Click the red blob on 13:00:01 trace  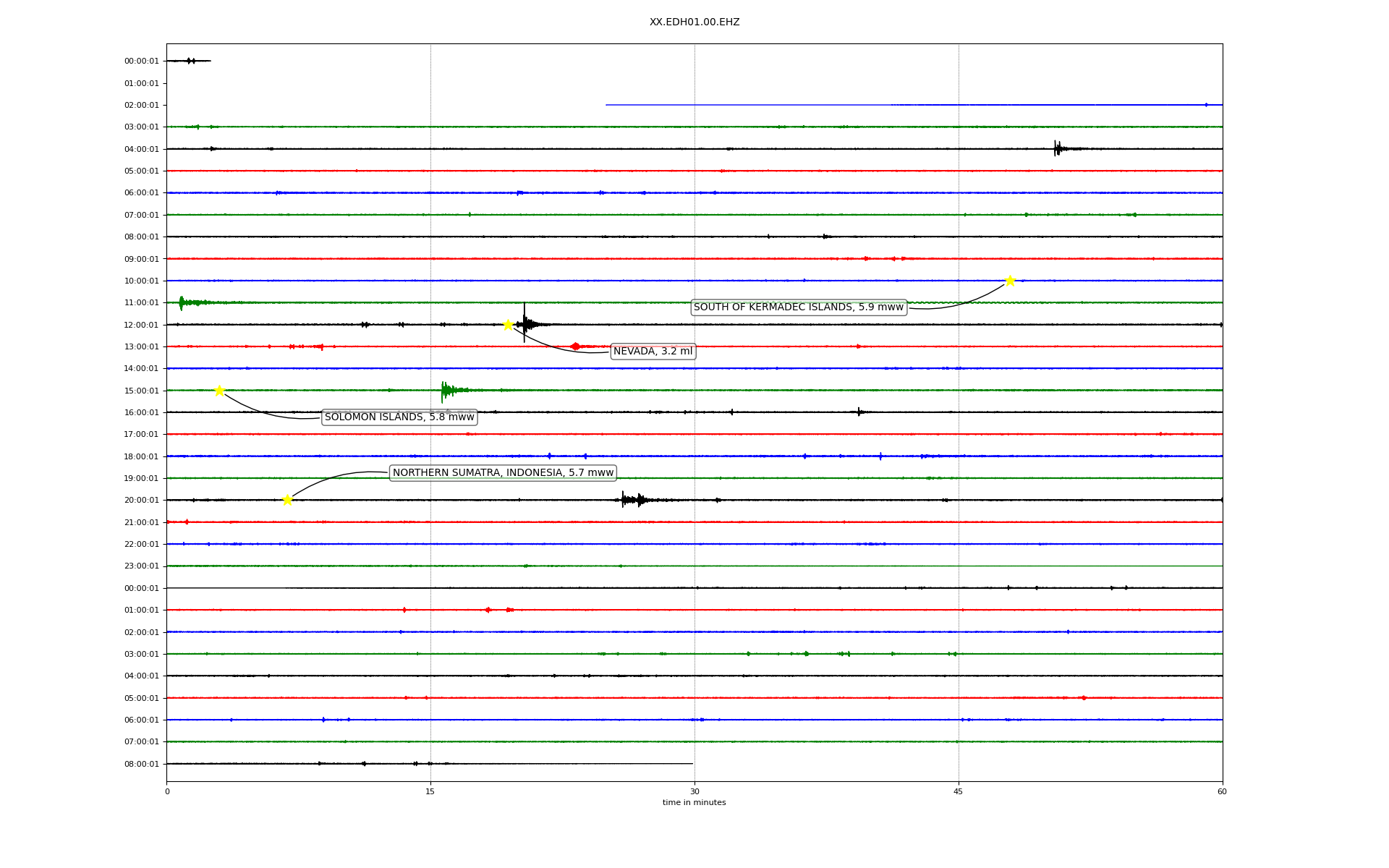click(575, 346)
